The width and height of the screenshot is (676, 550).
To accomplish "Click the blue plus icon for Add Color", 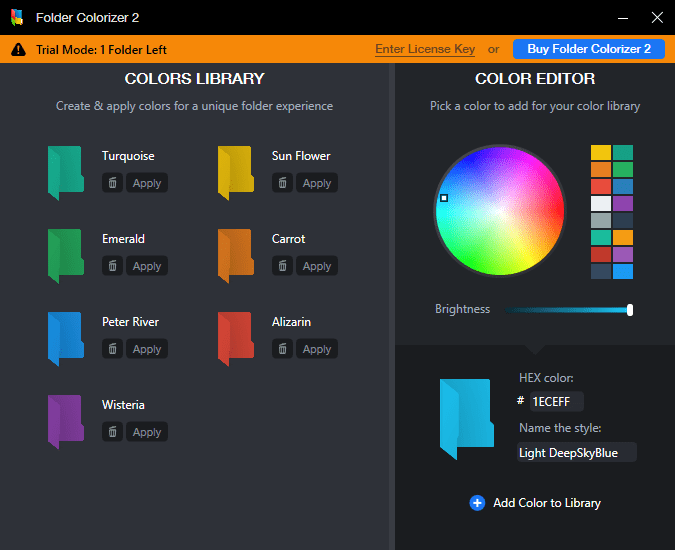I will 477,503.
